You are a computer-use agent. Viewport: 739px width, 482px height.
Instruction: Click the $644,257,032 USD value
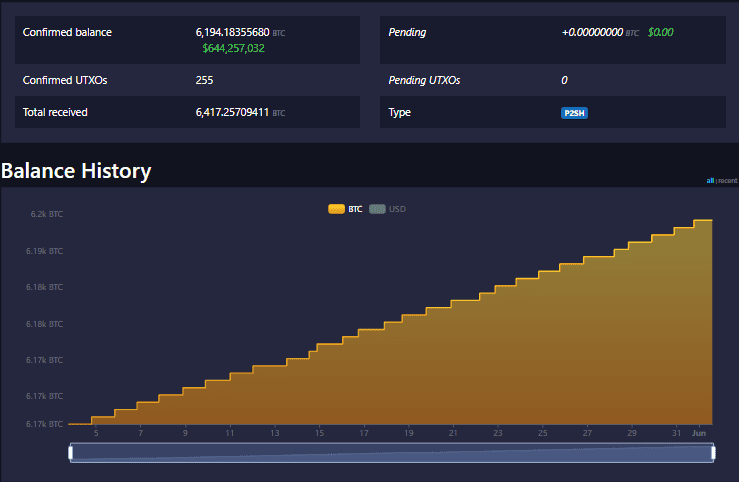[233, 48]
